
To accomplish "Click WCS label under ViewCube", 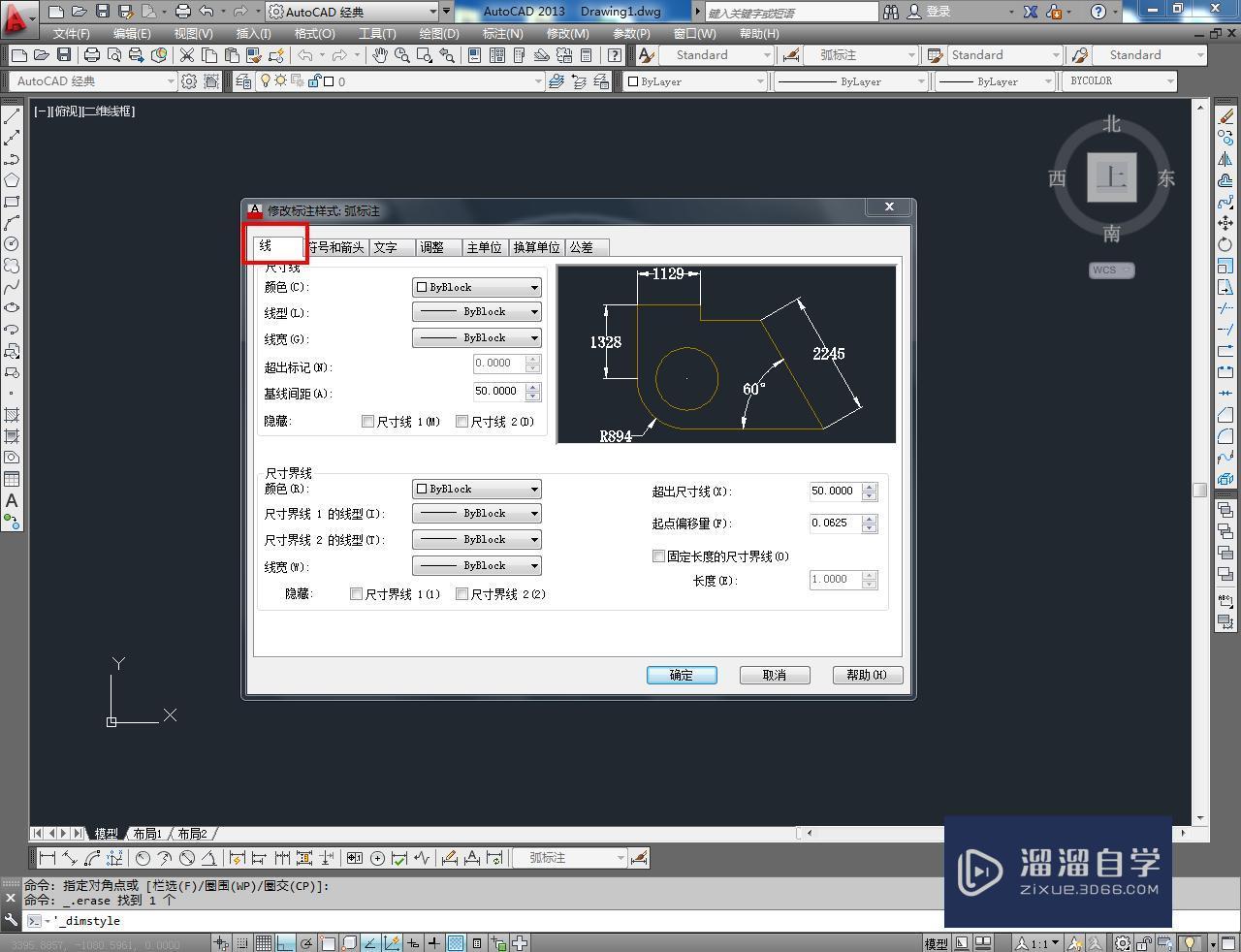I will pyautogui.click(x=1111, y=270).
